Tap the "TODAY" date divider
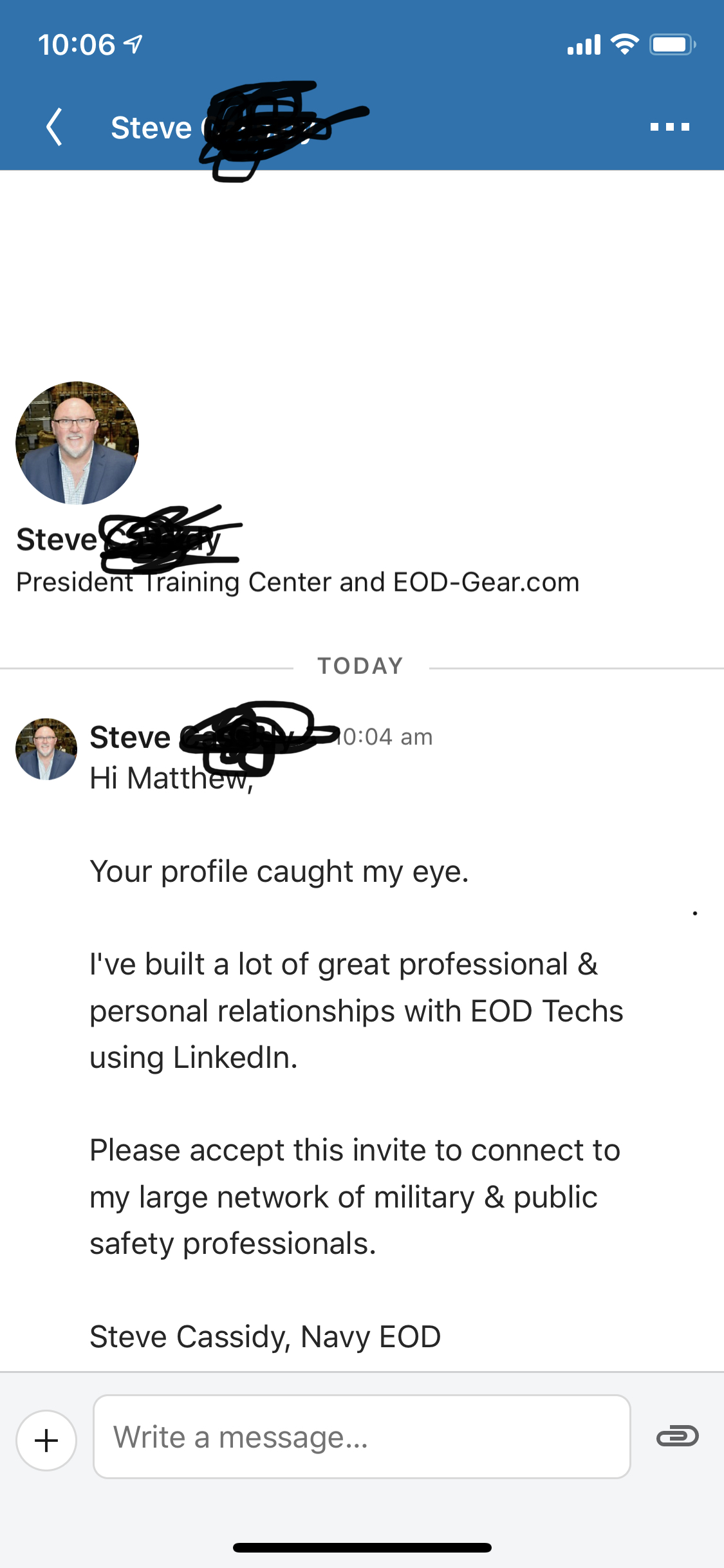724x1568 pixels. tap(360, 666)
